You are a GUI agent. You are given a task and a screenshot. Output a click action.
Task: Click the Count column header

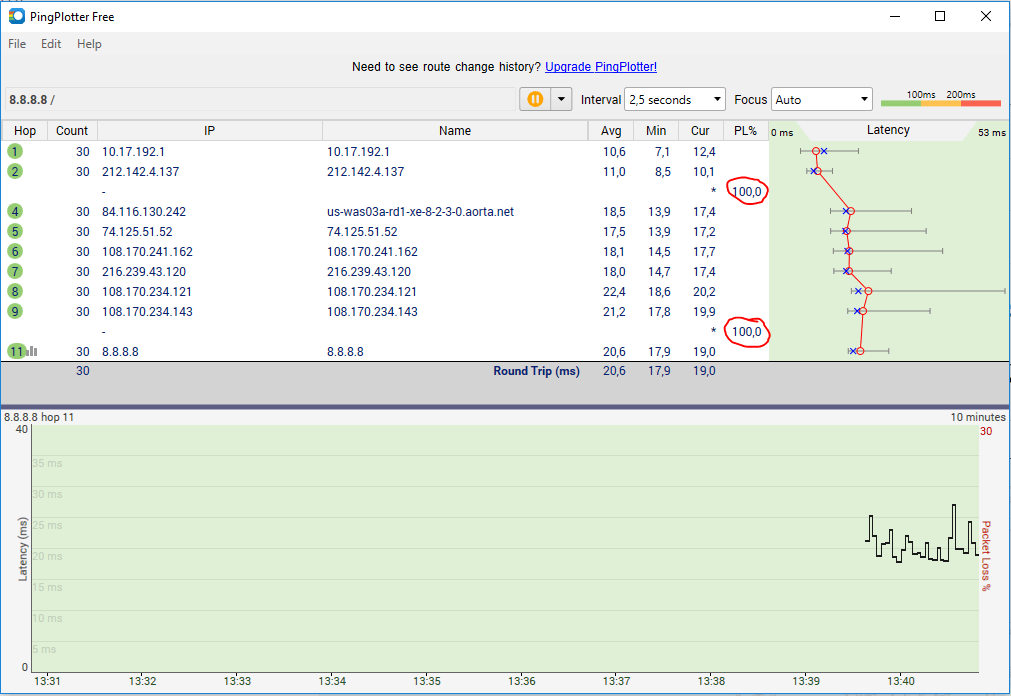(72, 130)
